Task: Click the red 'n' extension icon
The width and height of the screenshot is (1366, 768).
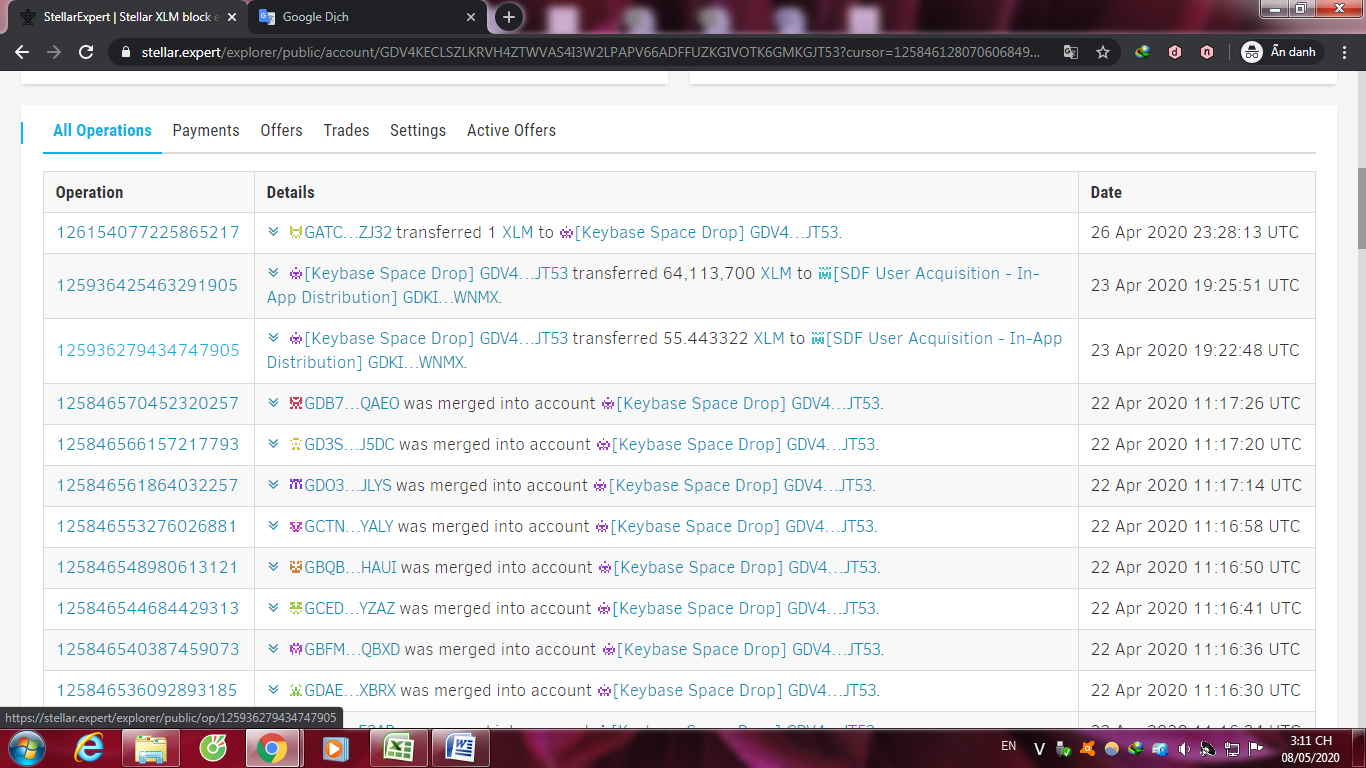Action: (x=1207, y=52)
